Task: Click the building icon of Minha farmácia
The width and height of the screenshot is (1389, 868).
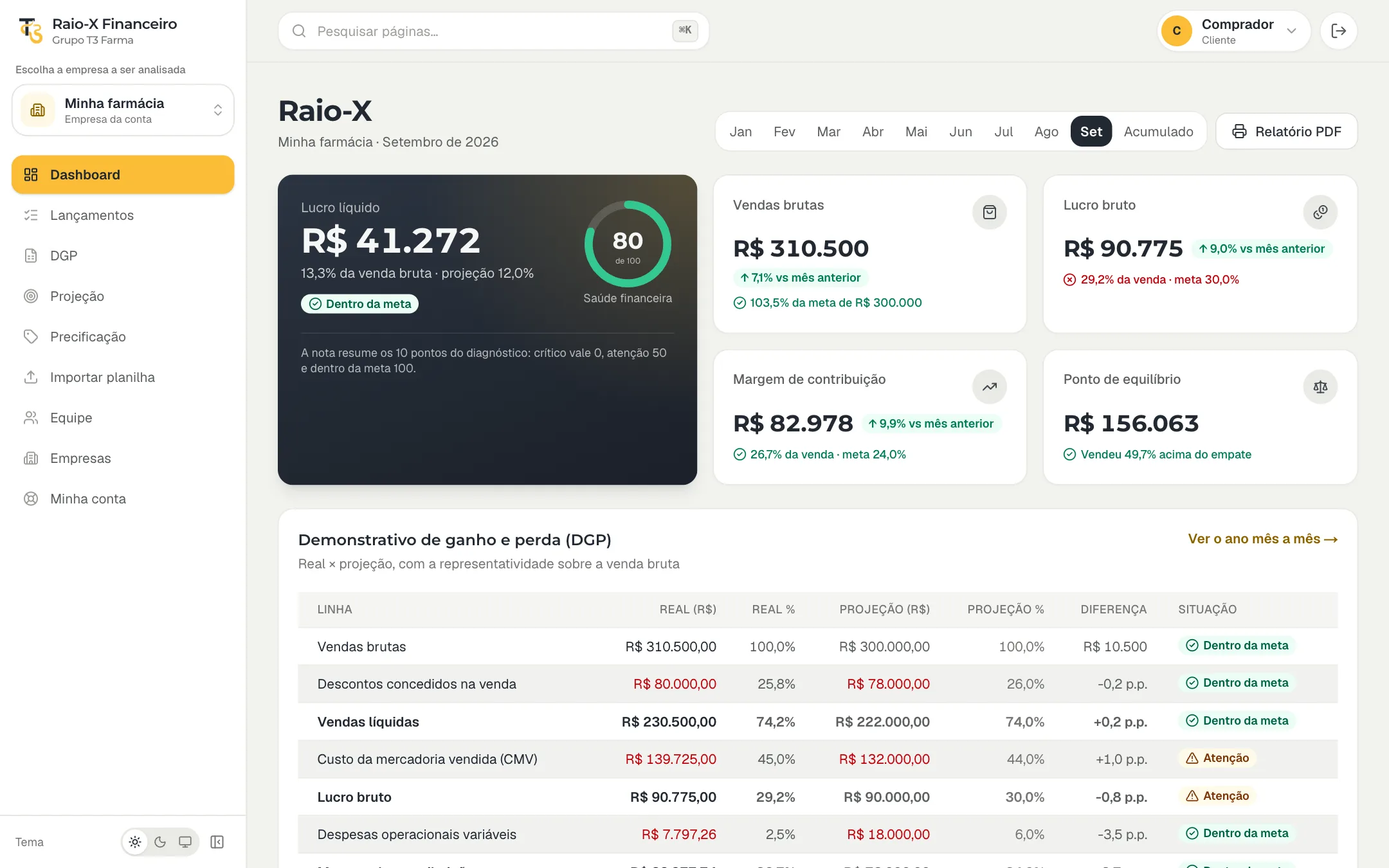Action: pos(38,110)
